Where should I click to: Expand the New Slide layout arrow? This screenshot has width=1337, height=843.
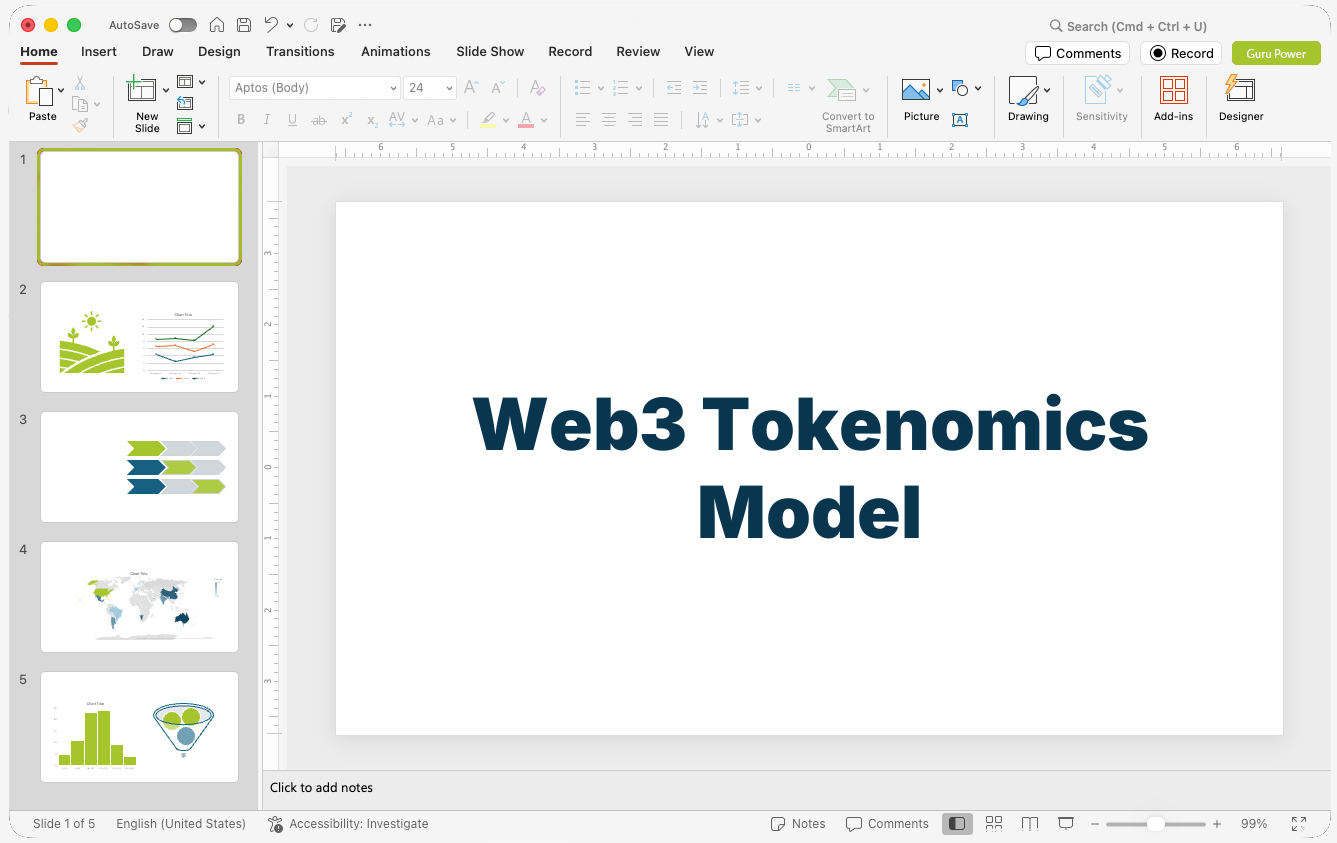click(x=166, y=90)
